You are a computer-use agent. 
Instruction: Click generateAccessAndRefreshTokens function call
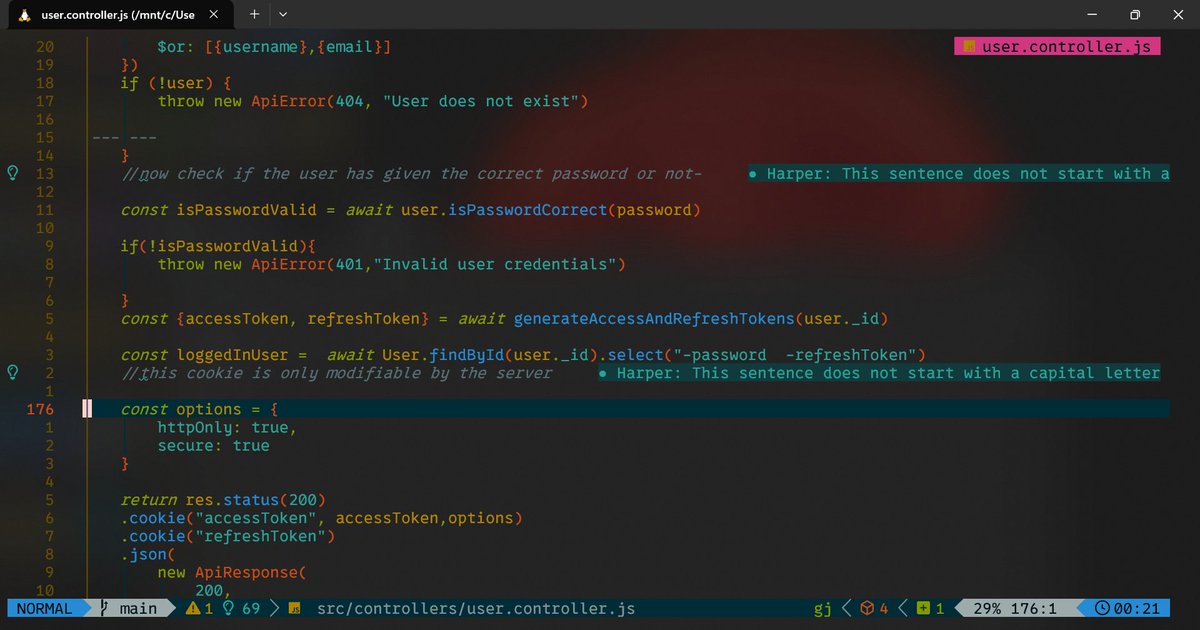click(x=654, y=319)
